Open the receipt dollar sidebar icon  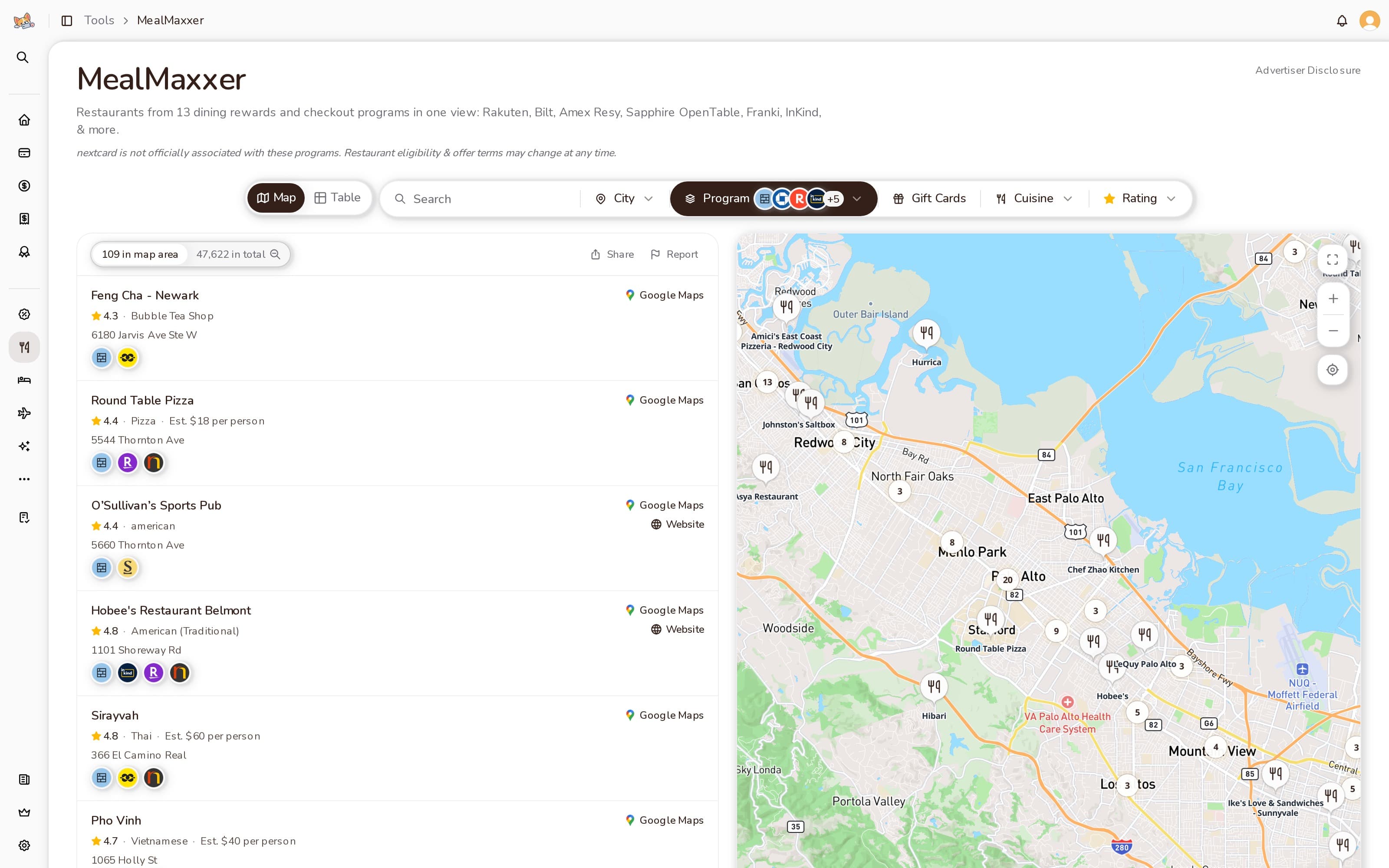click(x=24, y=219)
